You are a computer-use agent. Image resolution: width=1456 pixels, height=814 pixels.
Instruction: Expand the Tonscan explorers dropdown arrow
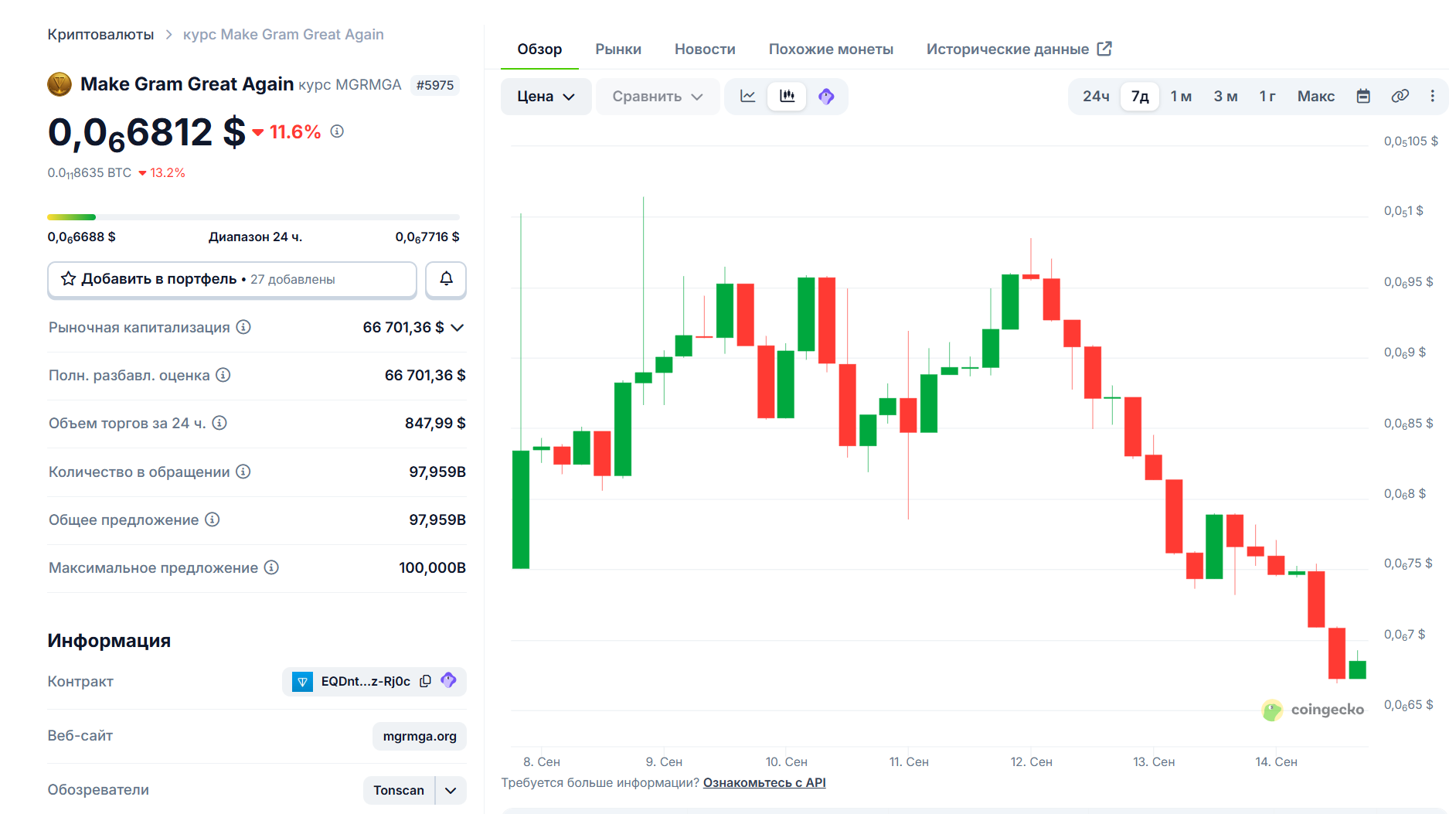click(x=451, y=790)
